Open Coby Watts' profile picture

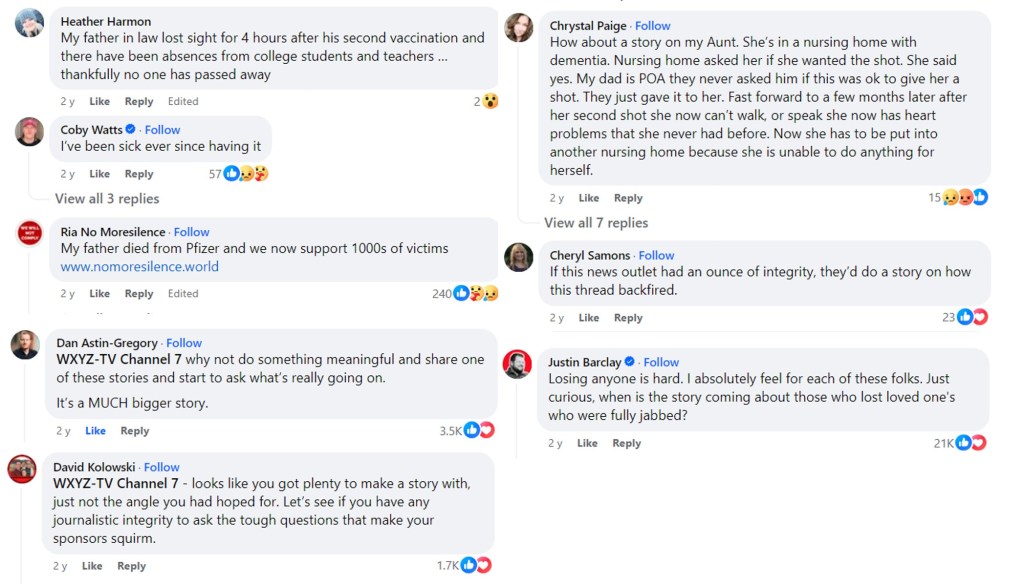pyautogui.click(x=30, y=131)
